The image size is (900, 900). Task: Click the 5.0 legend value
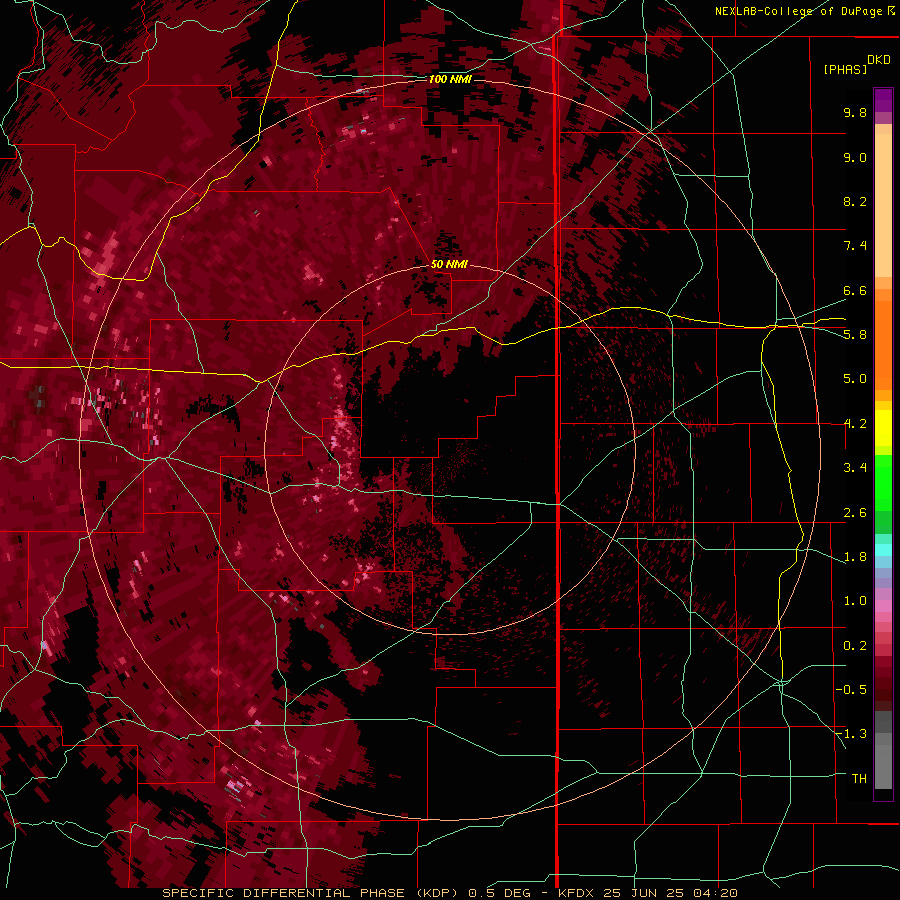click(x=855, y=379)
